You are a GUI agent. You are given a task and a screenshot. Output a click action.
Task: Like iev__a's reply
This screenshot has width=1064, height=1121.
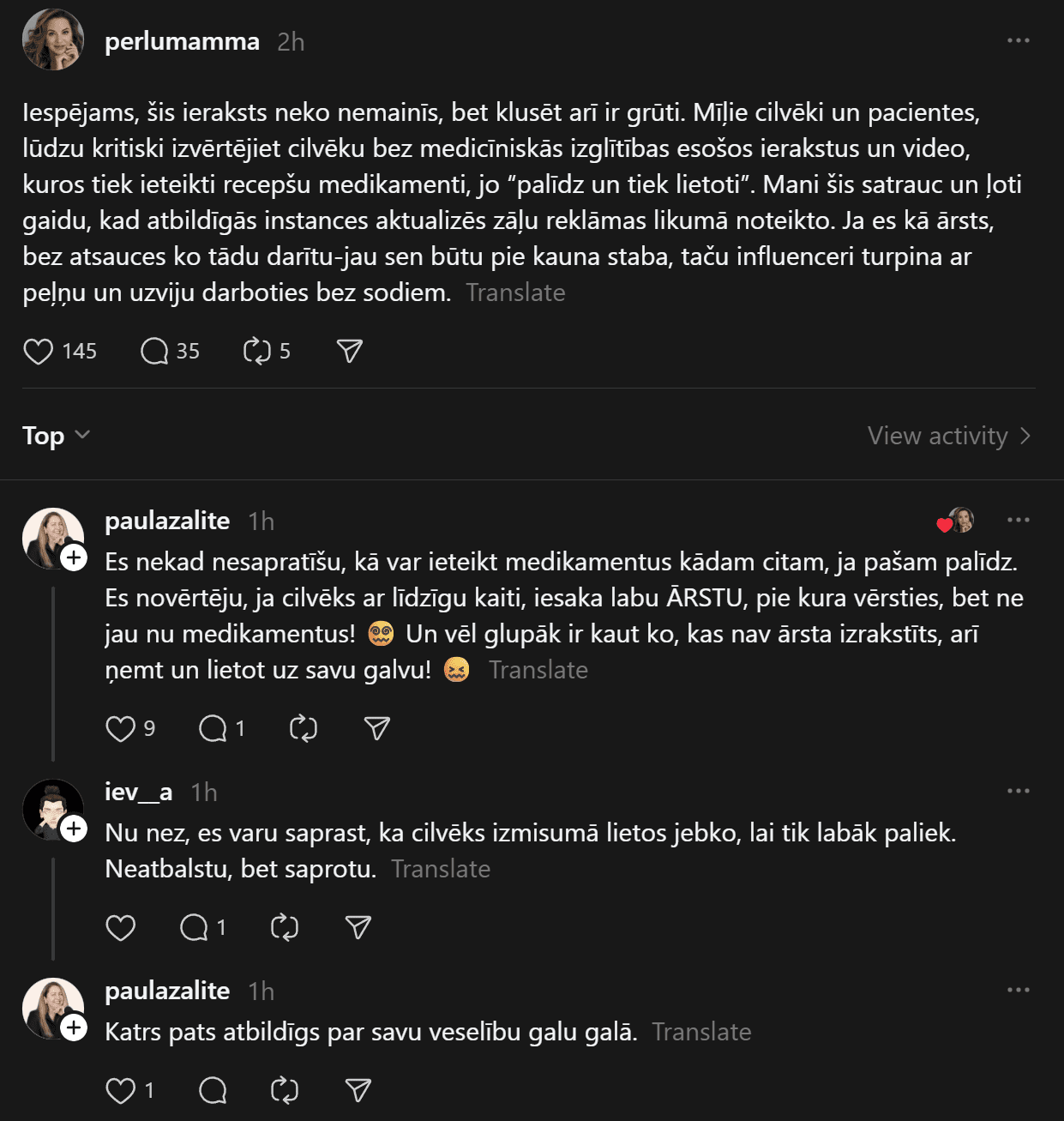click(121, 927)
